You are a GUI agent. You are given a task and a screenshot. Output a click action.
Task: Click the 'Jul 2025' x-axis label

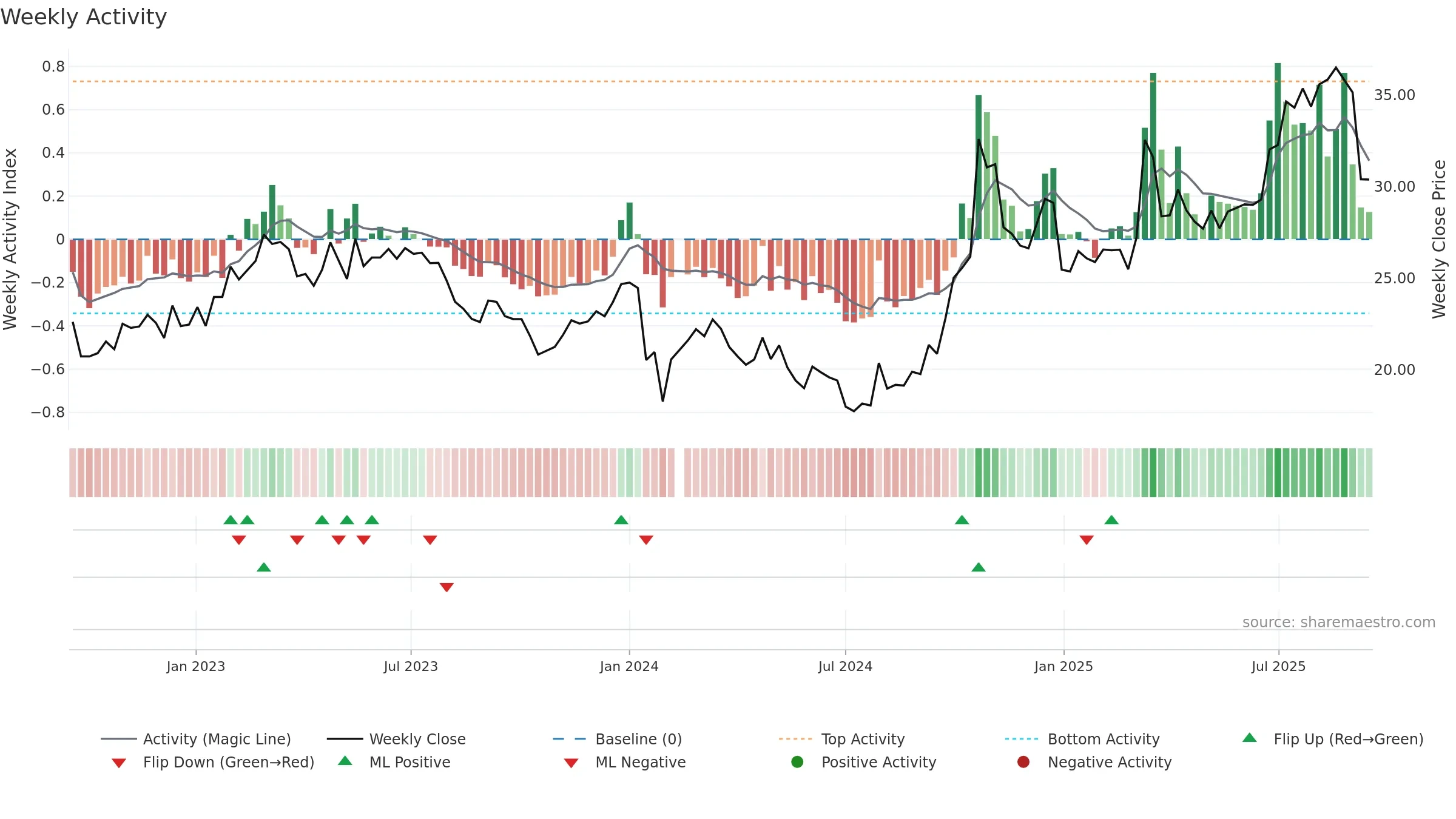[x=1278, y=666]
